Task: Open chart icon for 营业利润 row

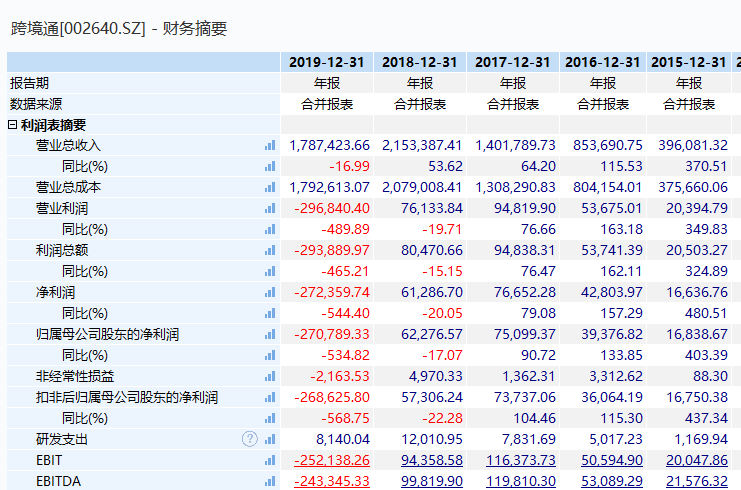Action: tap(270, 208)
